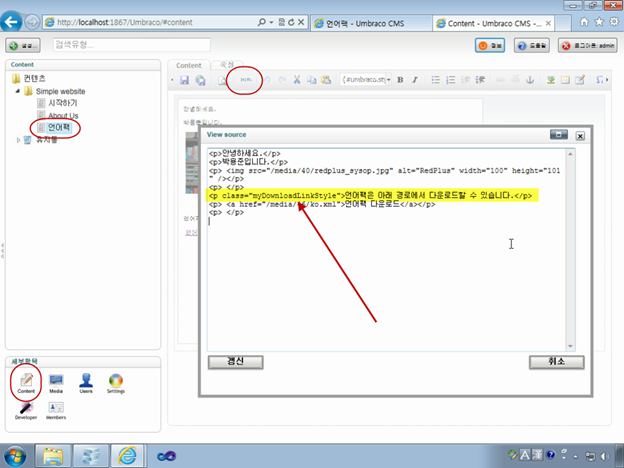This screenshot has height=468, width=624.
Task: Insert an unordered bullet list
Action: click(436, 80)
